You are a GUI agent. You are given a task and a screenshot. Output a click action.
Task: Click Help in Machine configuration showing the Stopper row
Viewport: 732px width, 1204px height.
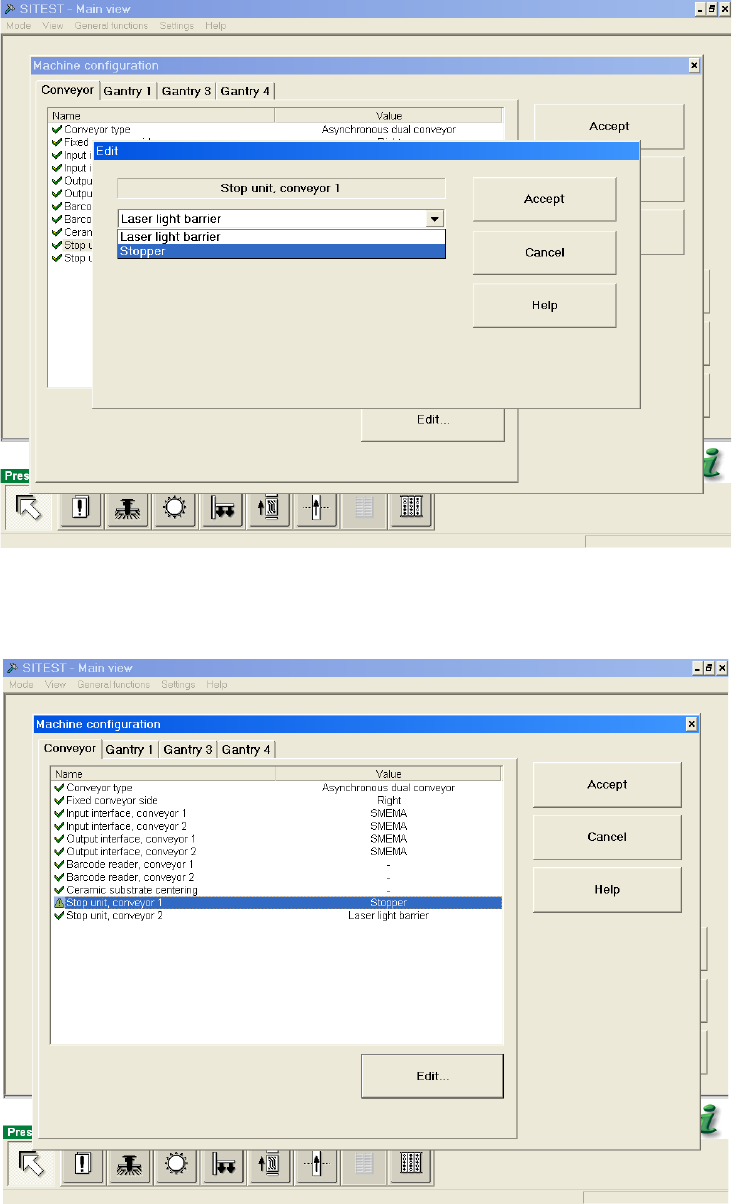(x=607, y=889)
